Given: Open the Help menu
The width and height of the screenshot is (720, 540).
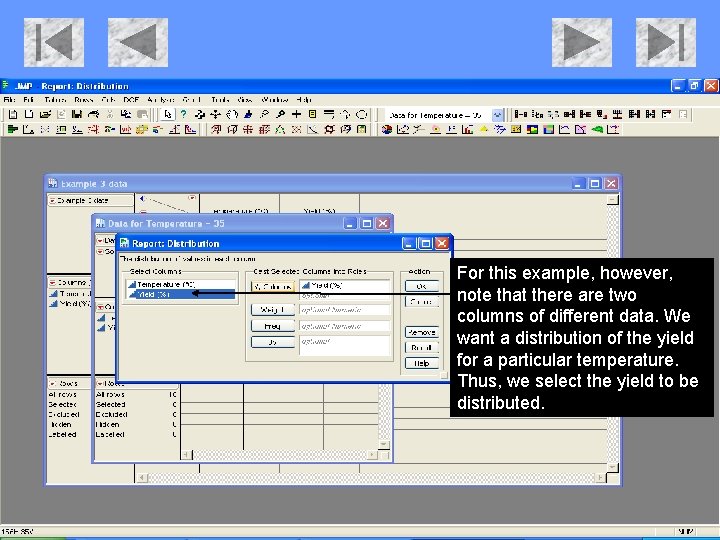Looking at the screenshot, I should coord(304,100).
